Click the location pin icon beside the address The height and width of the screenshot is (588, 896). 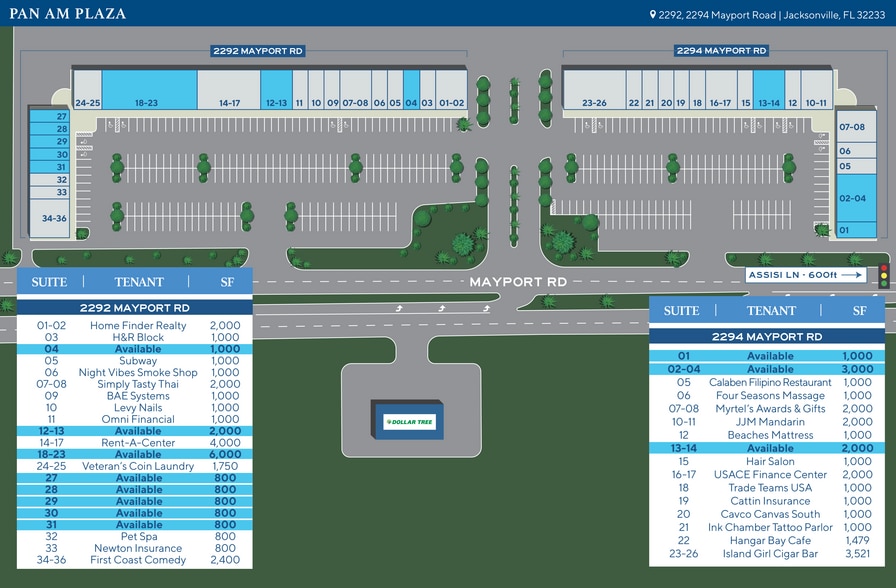[x=653, y=14]
